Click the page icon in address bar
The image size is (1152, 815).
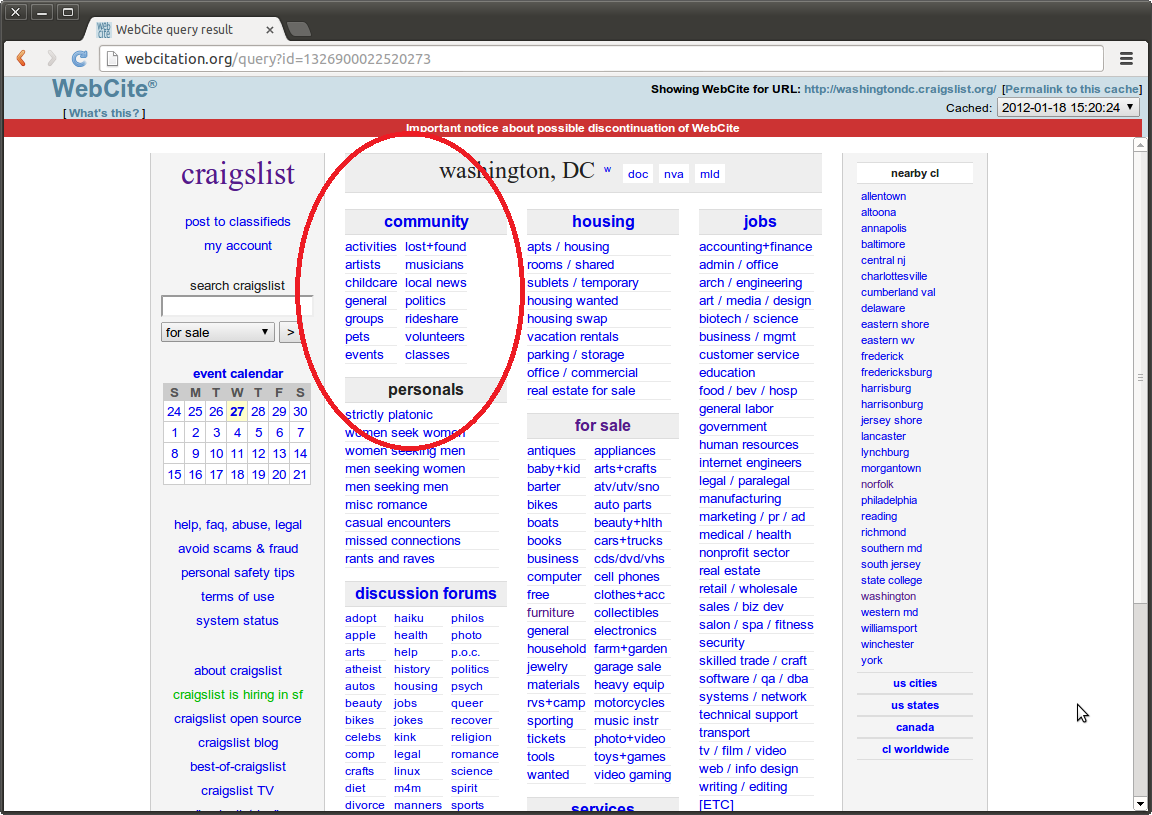(x=112, y=59)
